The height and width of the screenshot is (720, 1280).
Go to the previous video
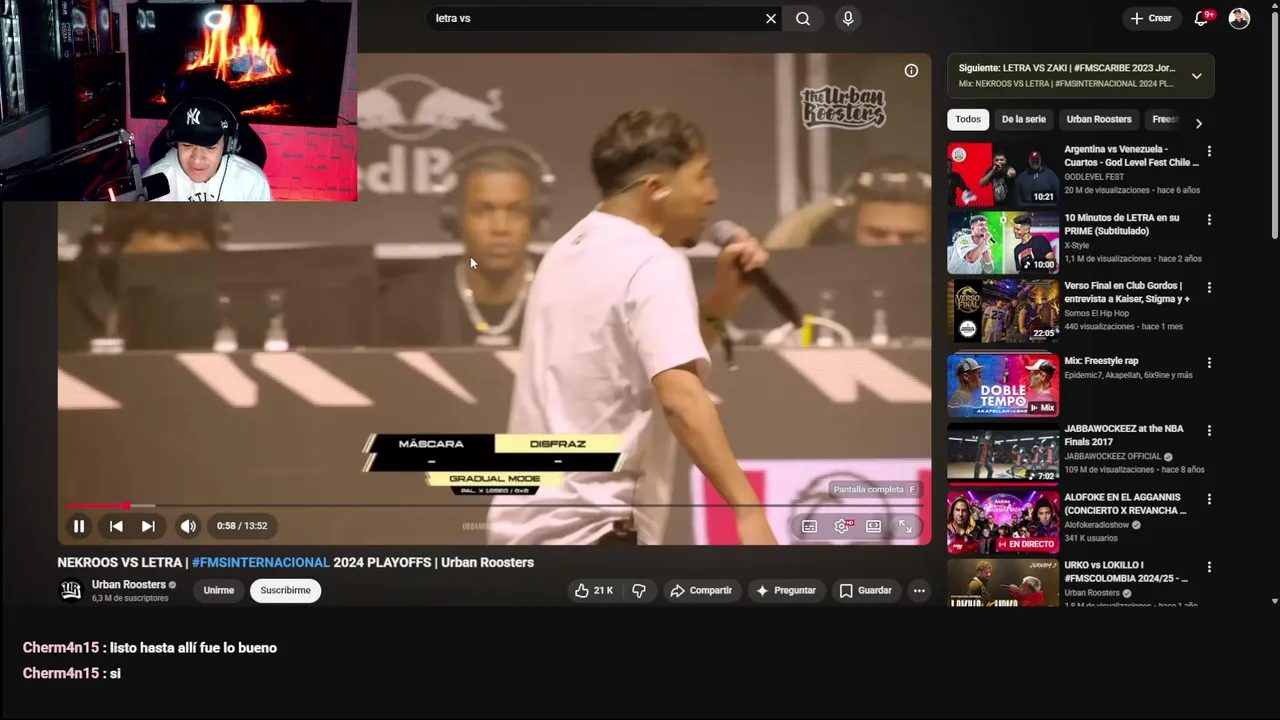coord(116,526)
